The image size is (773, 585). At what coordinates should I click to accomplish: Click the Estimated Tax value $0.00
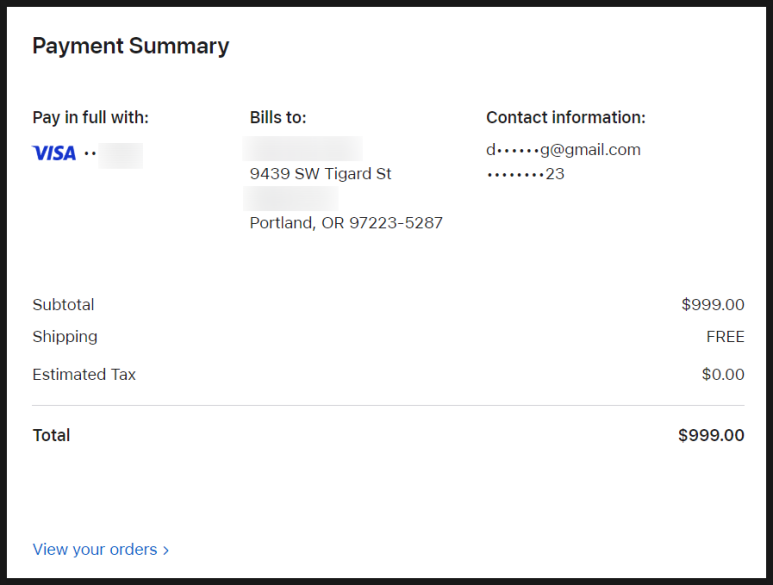[x=723, y=374]
